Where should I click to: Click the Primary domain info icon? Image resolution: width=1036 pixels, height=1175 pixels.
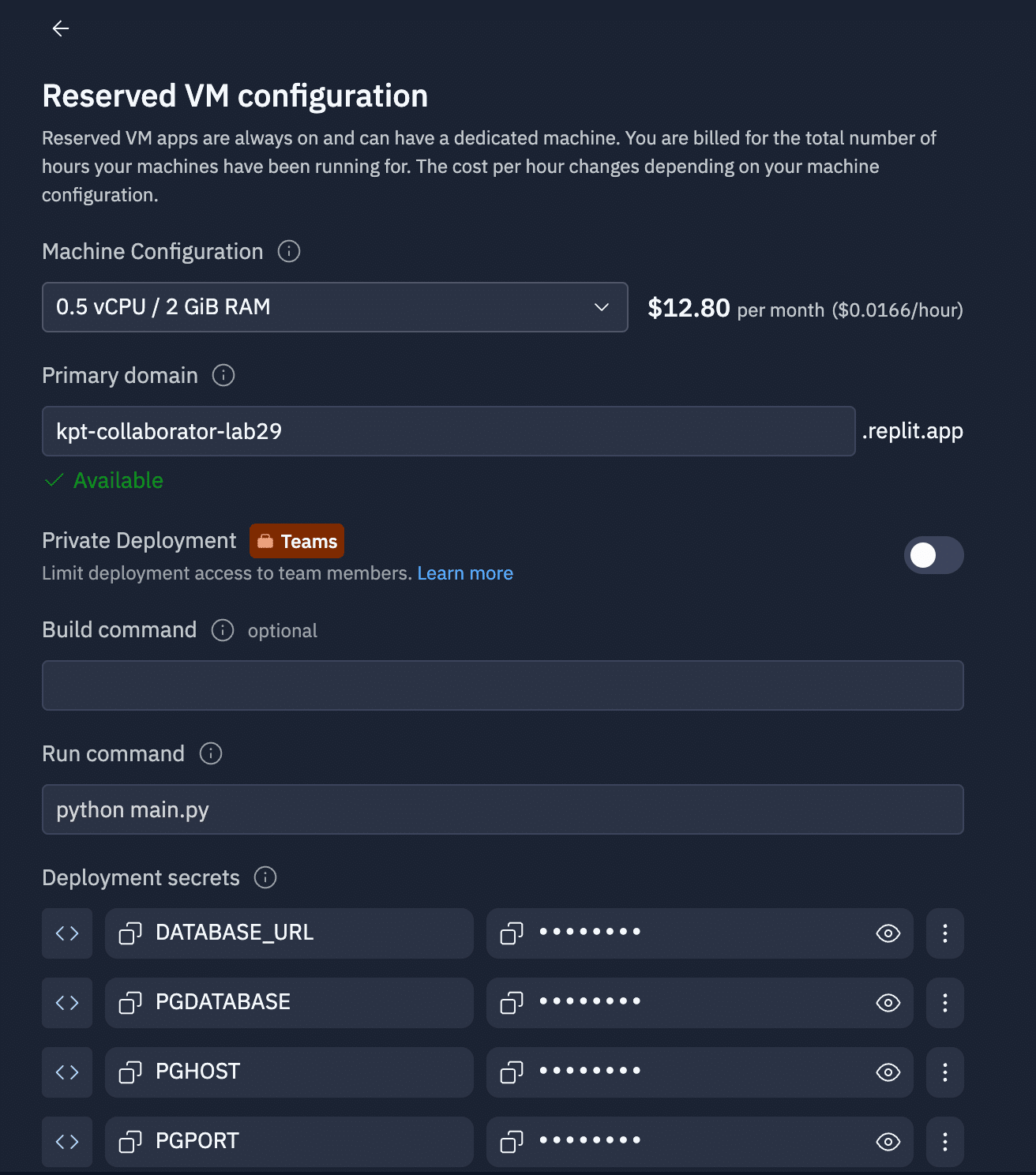[223, 375]
